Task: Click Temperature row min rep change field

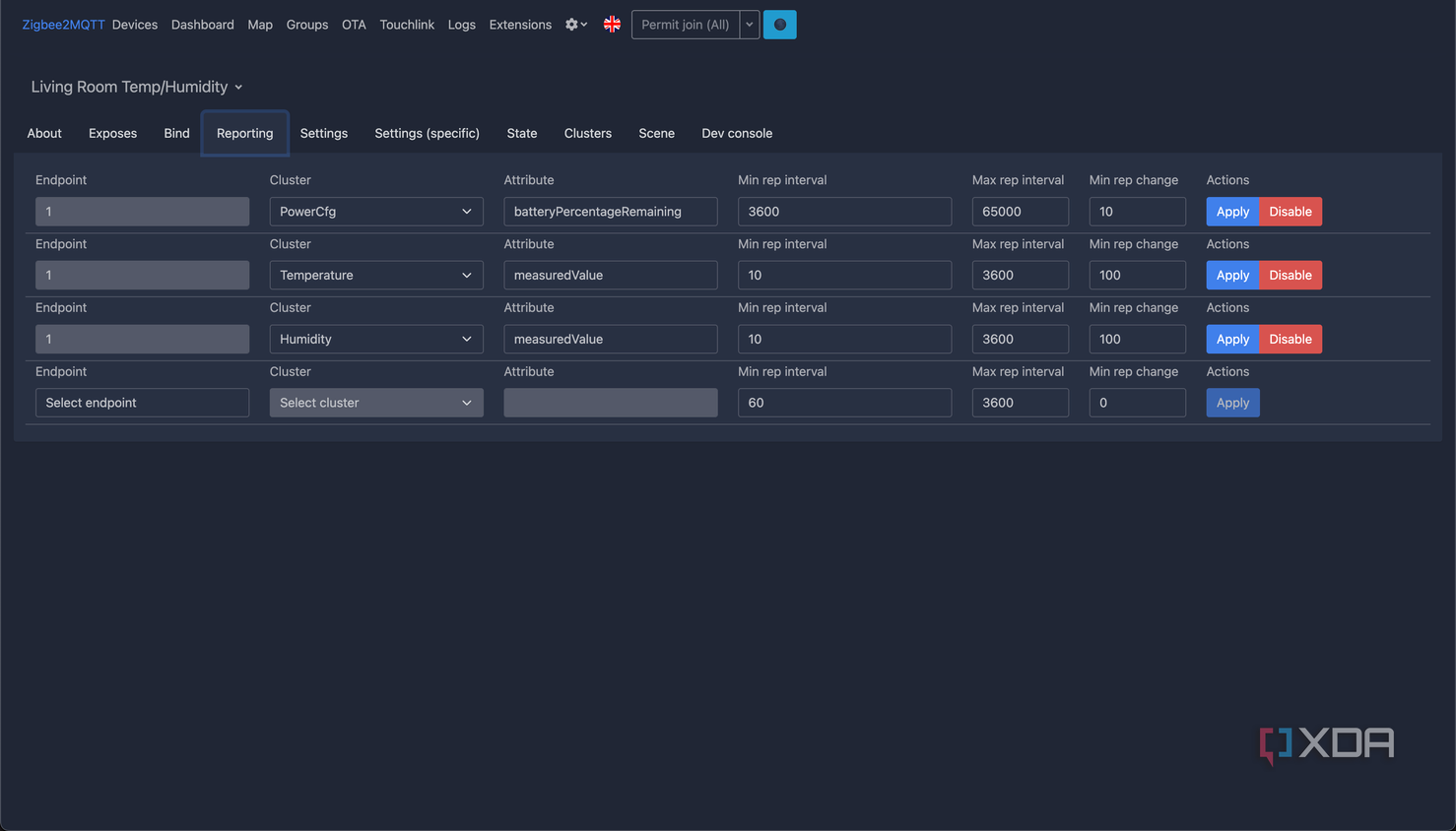Action: point(1138,276)
